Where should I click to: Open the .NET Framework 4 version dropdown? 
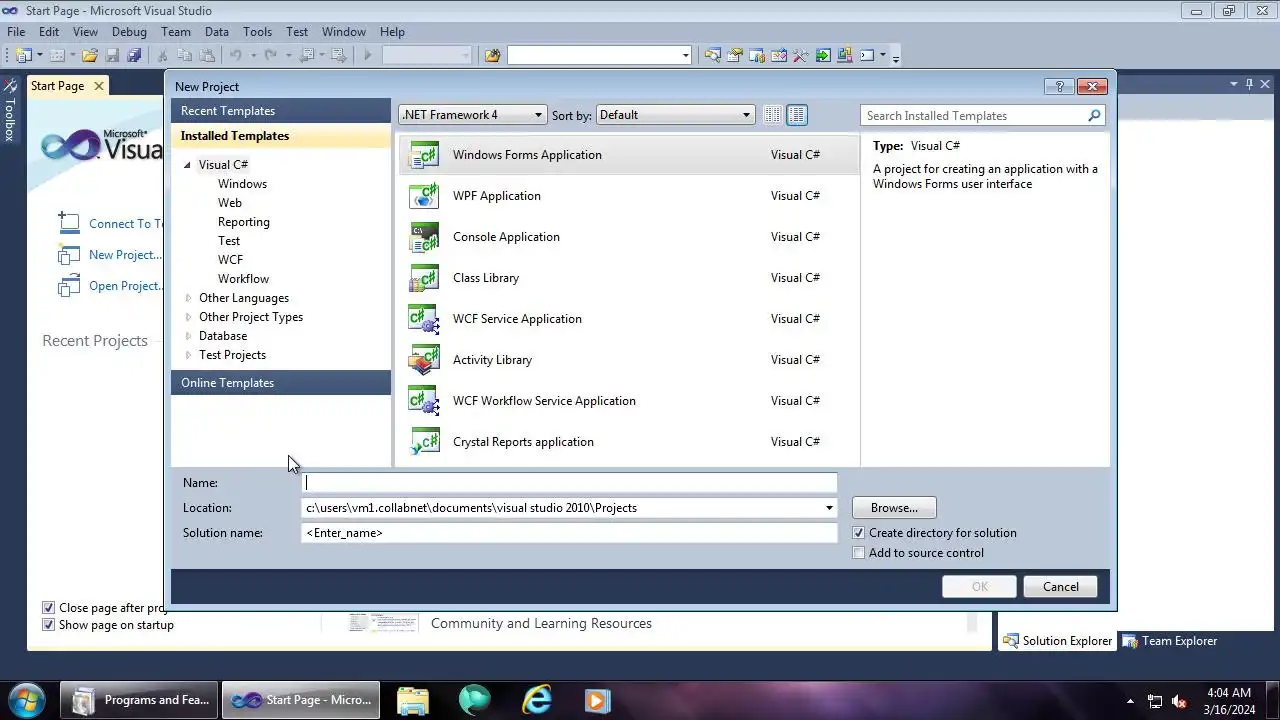click(x=473, y=115)
